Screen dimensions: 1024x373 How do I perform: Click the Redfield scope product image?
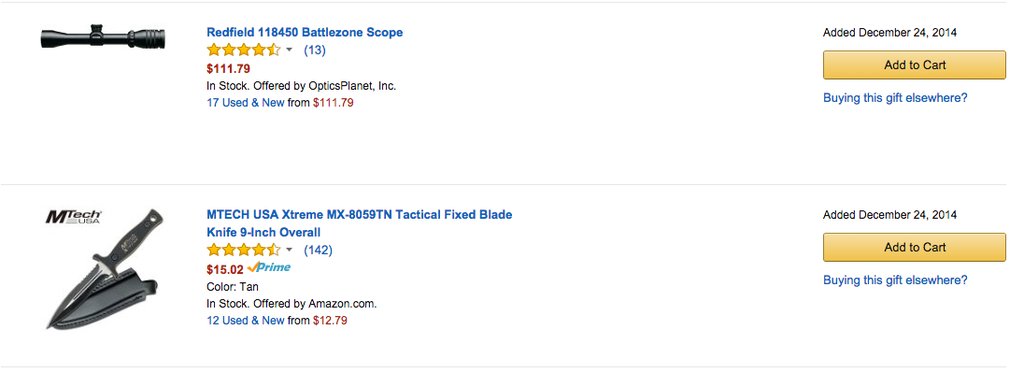103,37
